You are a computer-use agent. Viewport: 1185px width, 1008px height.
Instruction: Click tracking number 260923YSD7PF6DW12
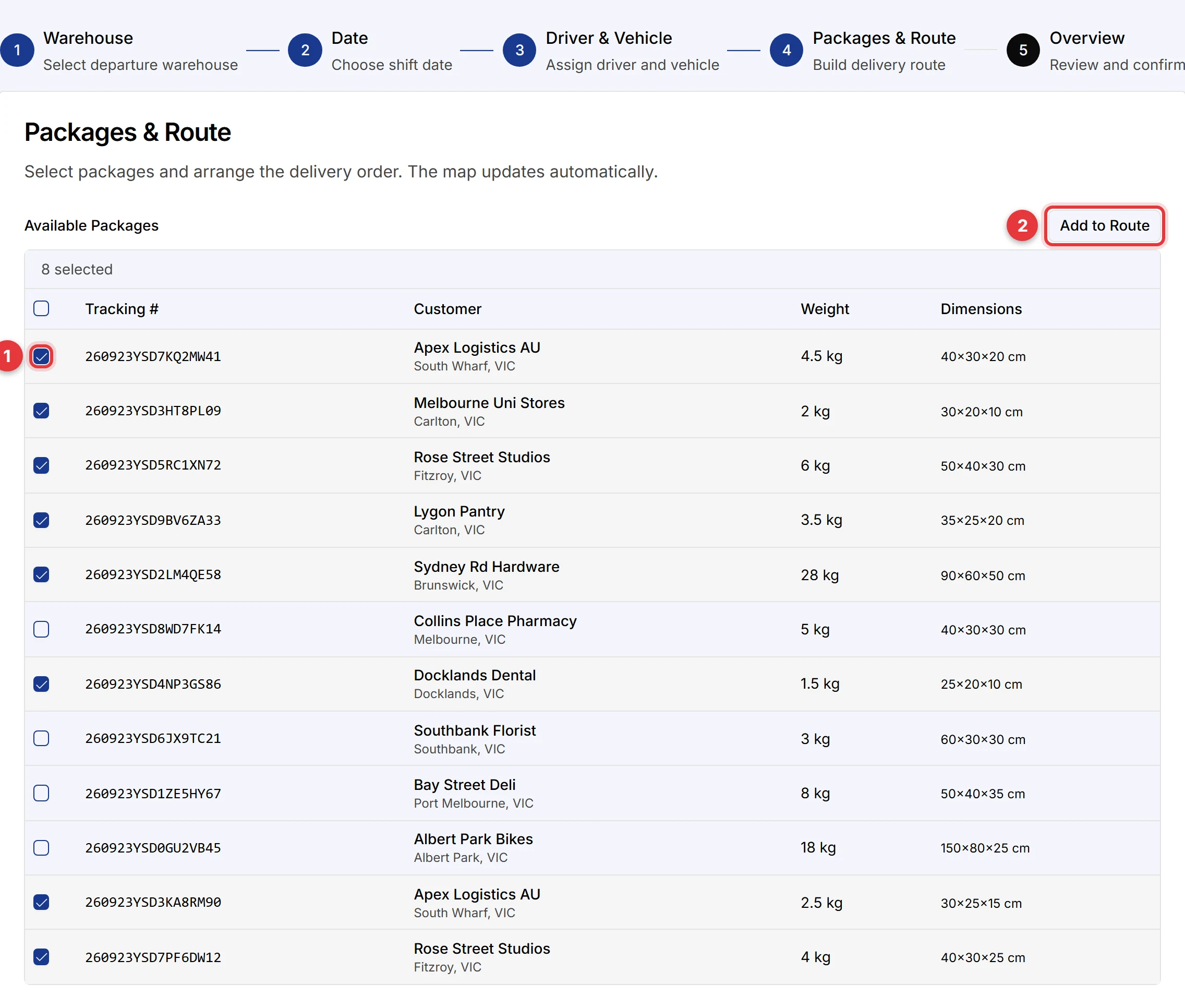click(x=153, y=958)
